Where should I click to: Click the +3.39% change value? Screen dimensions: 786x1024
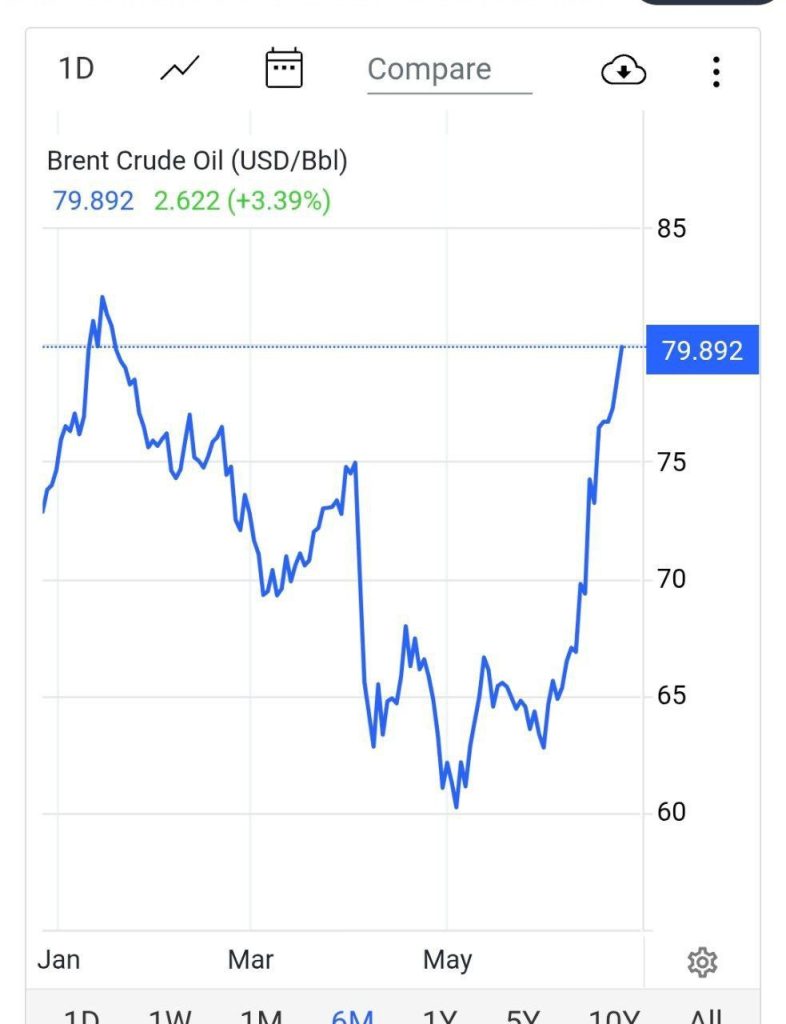pos(279,201)
